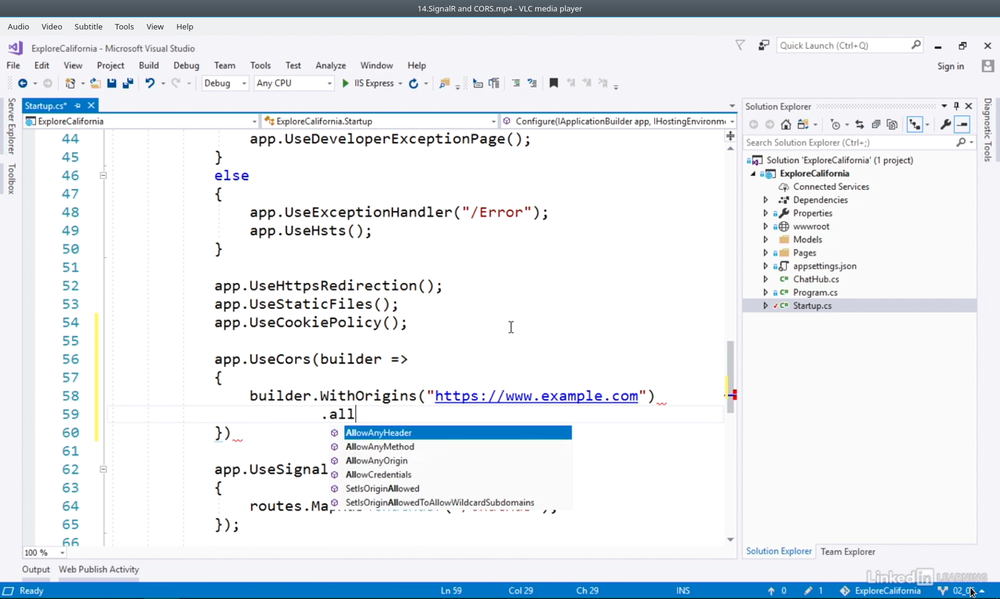Expand the Pages folder node
This screenshot has height=599, width=1000.
(766, 253)
